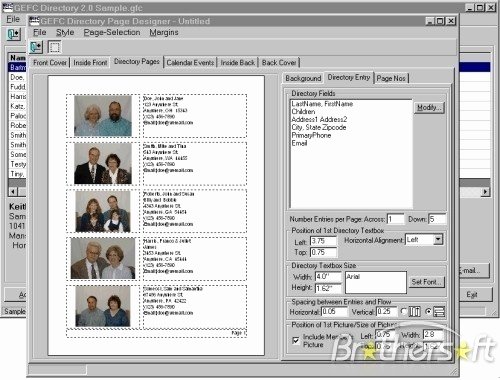500x380 pixels.
Task: Select 'LastName, FirstName' in Directory Fields
Action: (322, 104)
